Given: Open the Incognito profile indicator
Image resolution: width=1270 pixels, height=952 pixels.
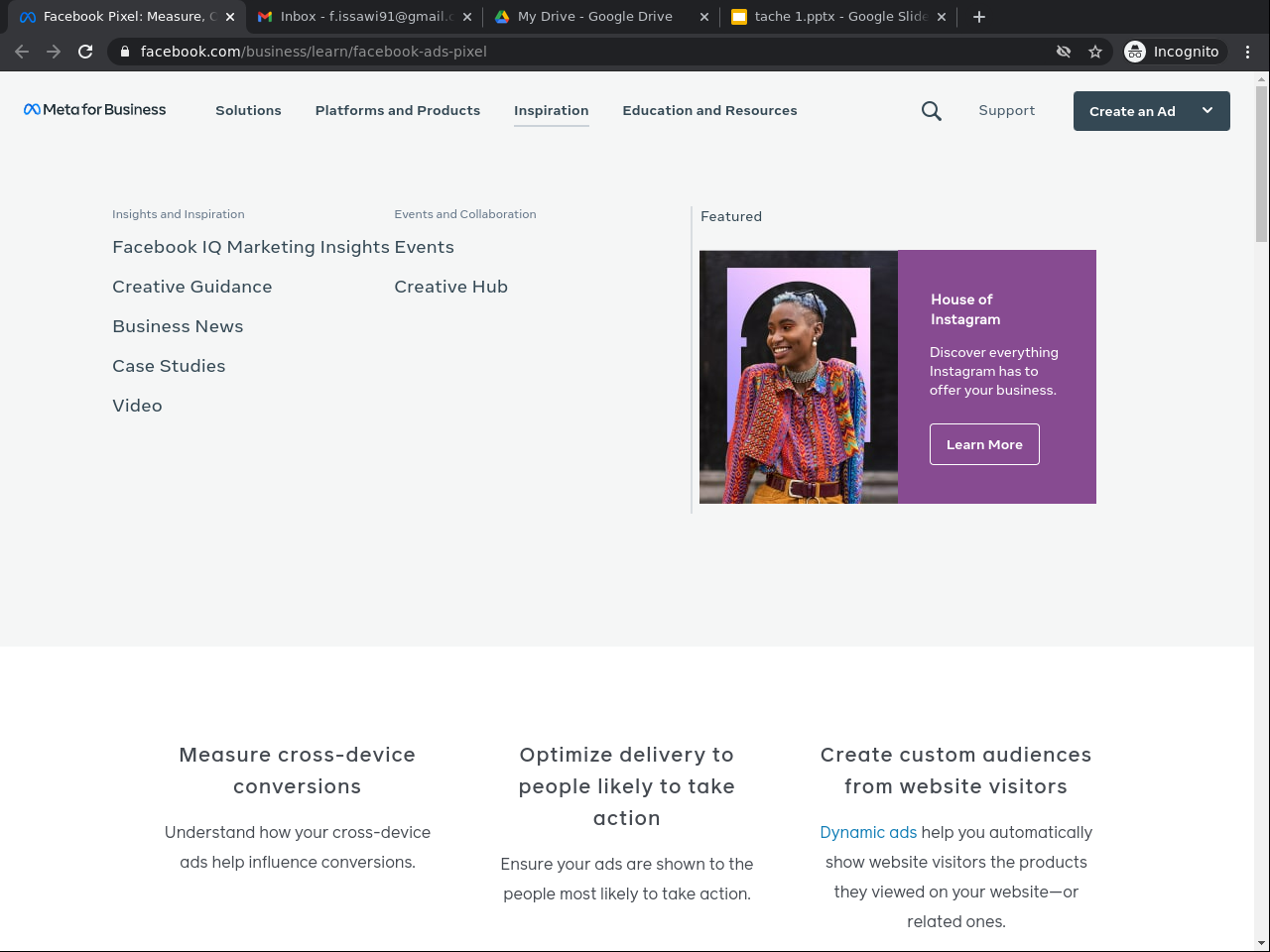Looking at the screenshot, I should (x=1173, y=52).
